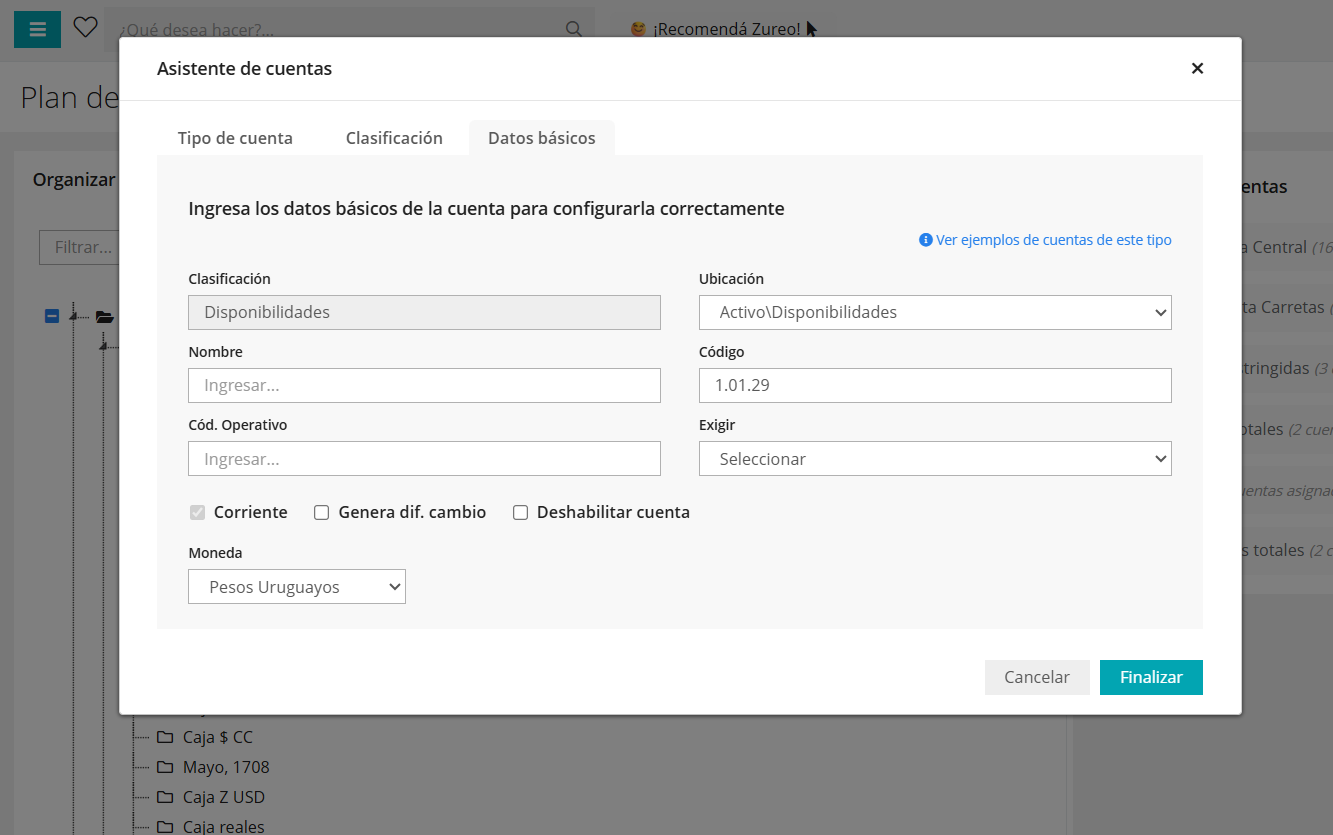The height and width of the screenshot is (835, 1333).
Task: Switch to the Tipo de cuenta tab
Action: [235, 138]
